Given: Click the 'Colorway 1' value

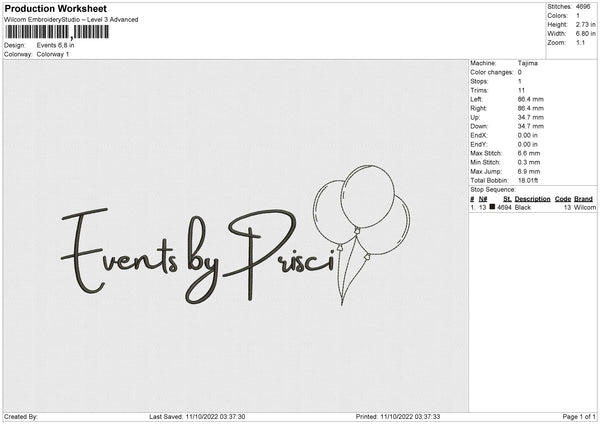Looking at the screenshot, I should (x=53, y=54).
